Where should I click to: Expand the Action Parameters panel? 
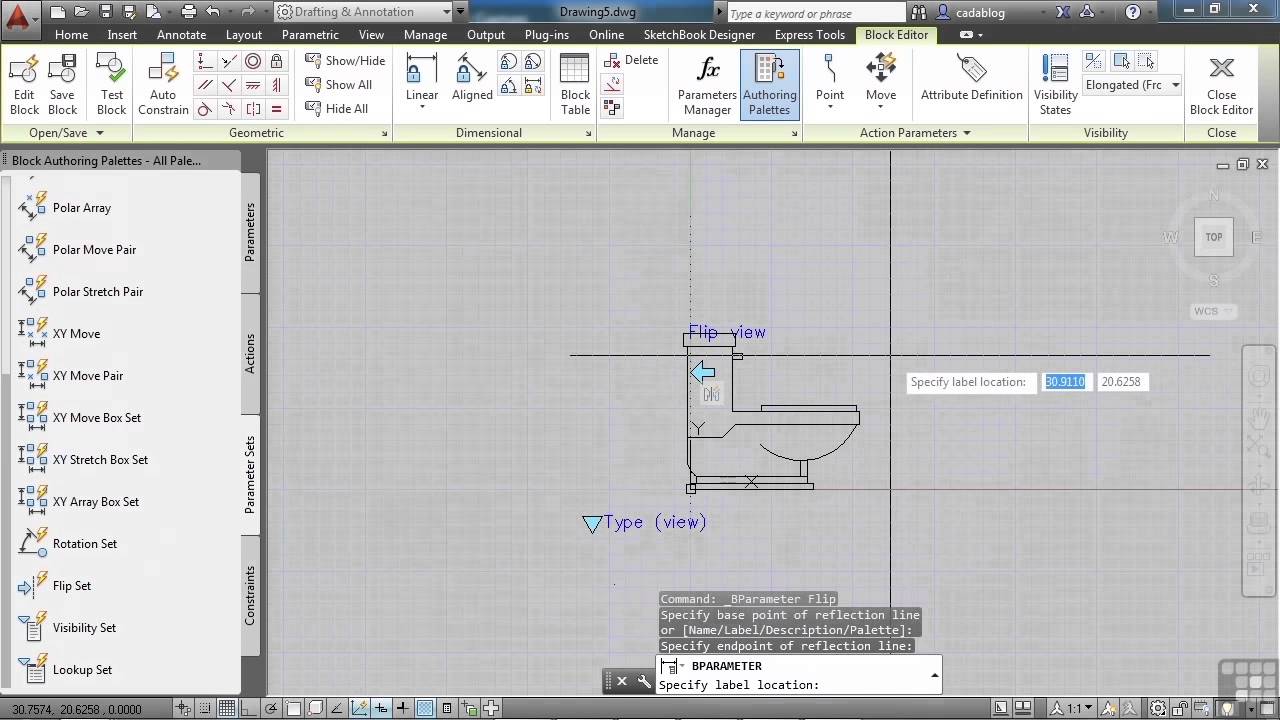[x=915, y=133]
